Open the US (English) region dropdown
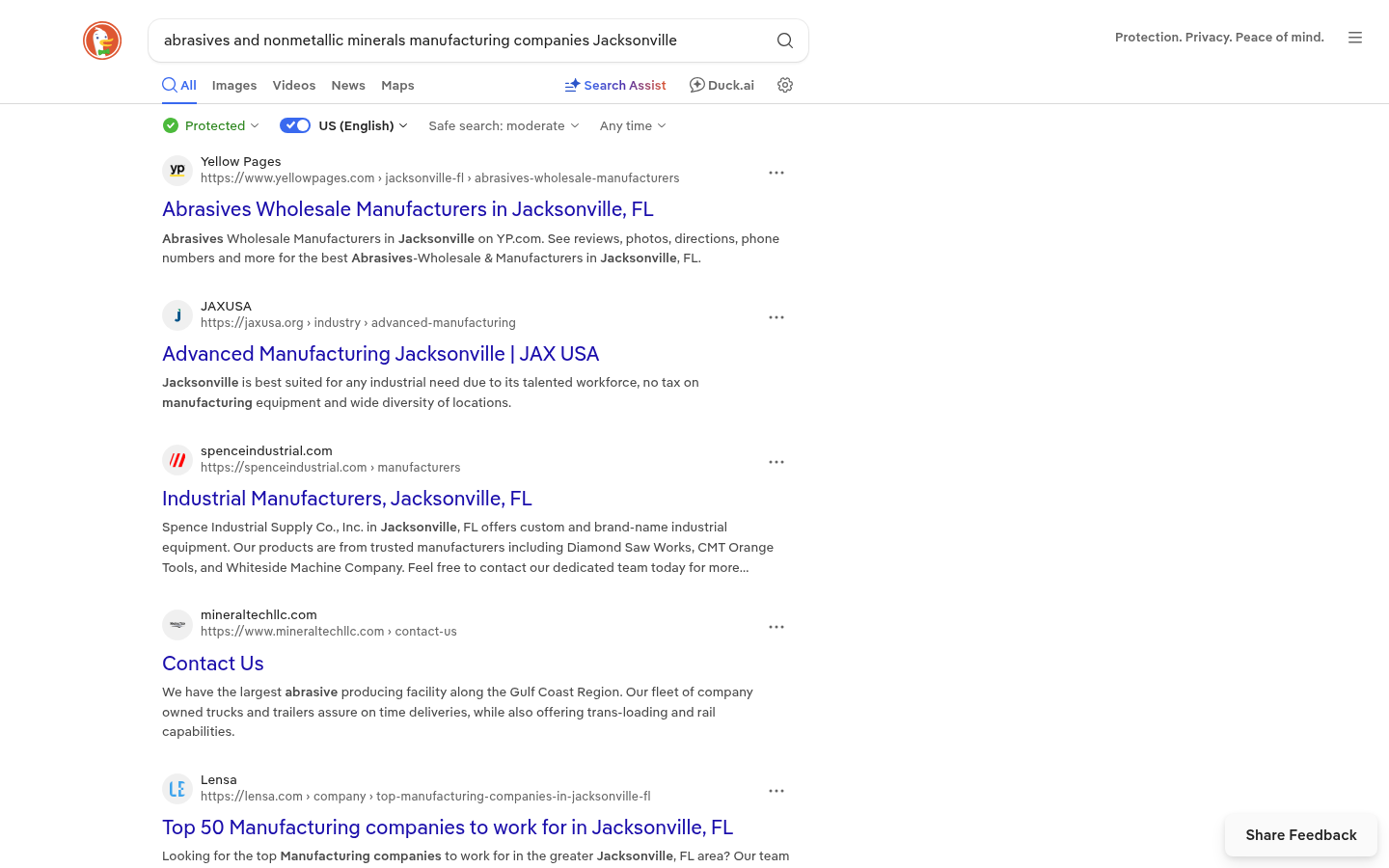 tap(363, 125)
